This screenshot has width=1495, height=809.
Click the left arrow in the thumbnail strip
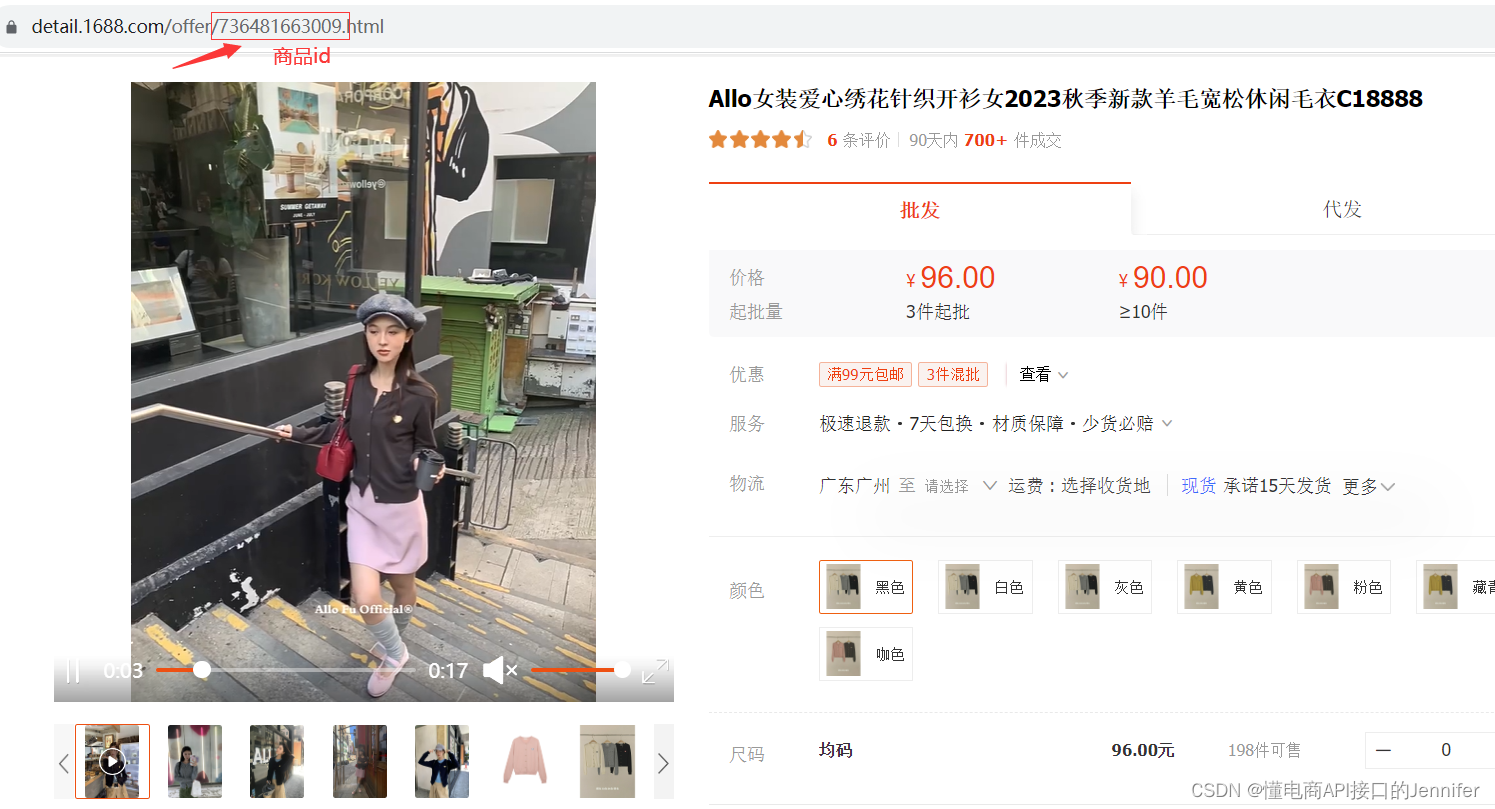[63, 761]
